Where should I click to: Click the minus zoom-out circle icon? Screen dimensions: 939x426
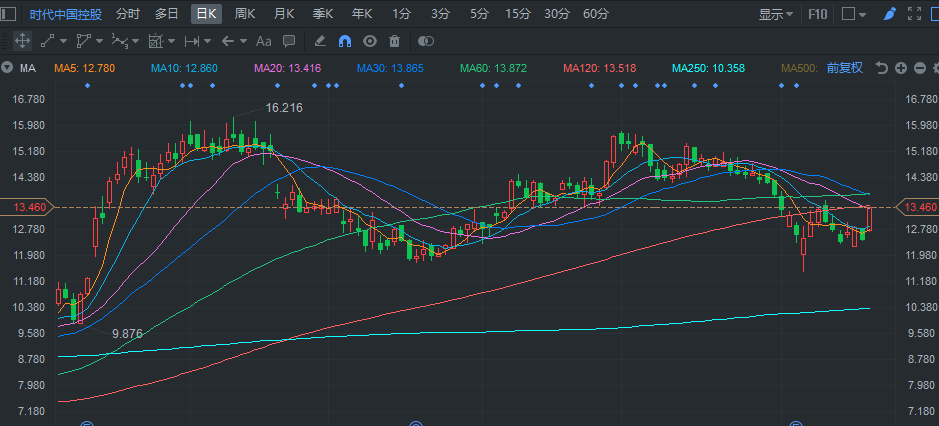pos(920,68)
